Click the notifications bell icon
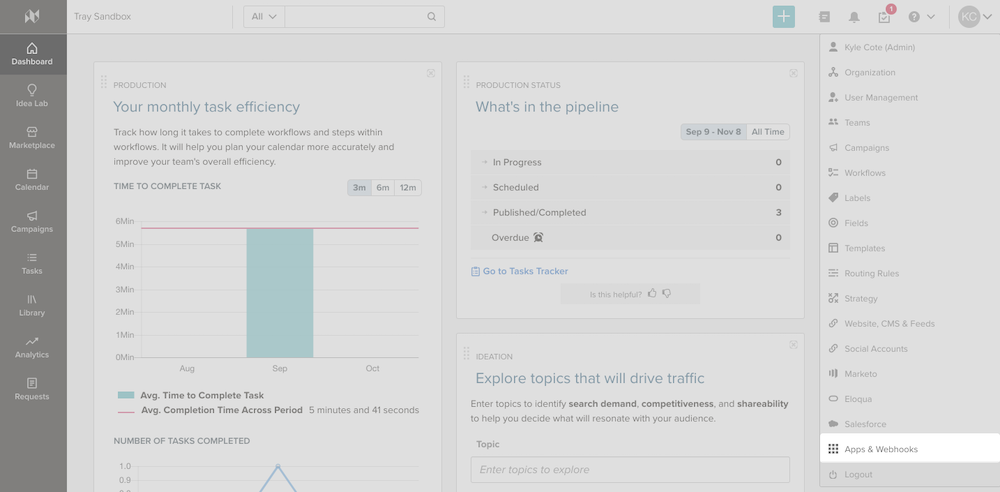Screen dimensions: 1000x492 click(x=854, y=17)
